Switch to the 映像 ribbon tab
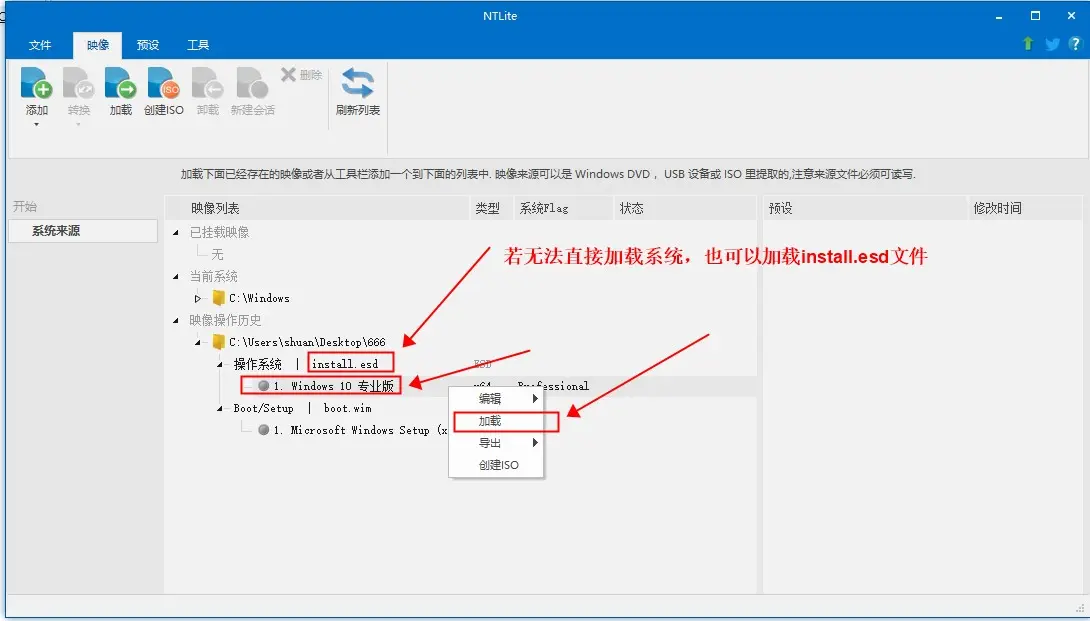Image resolution: width=1090 pixels, height=621 pixels. pos(97,45)
